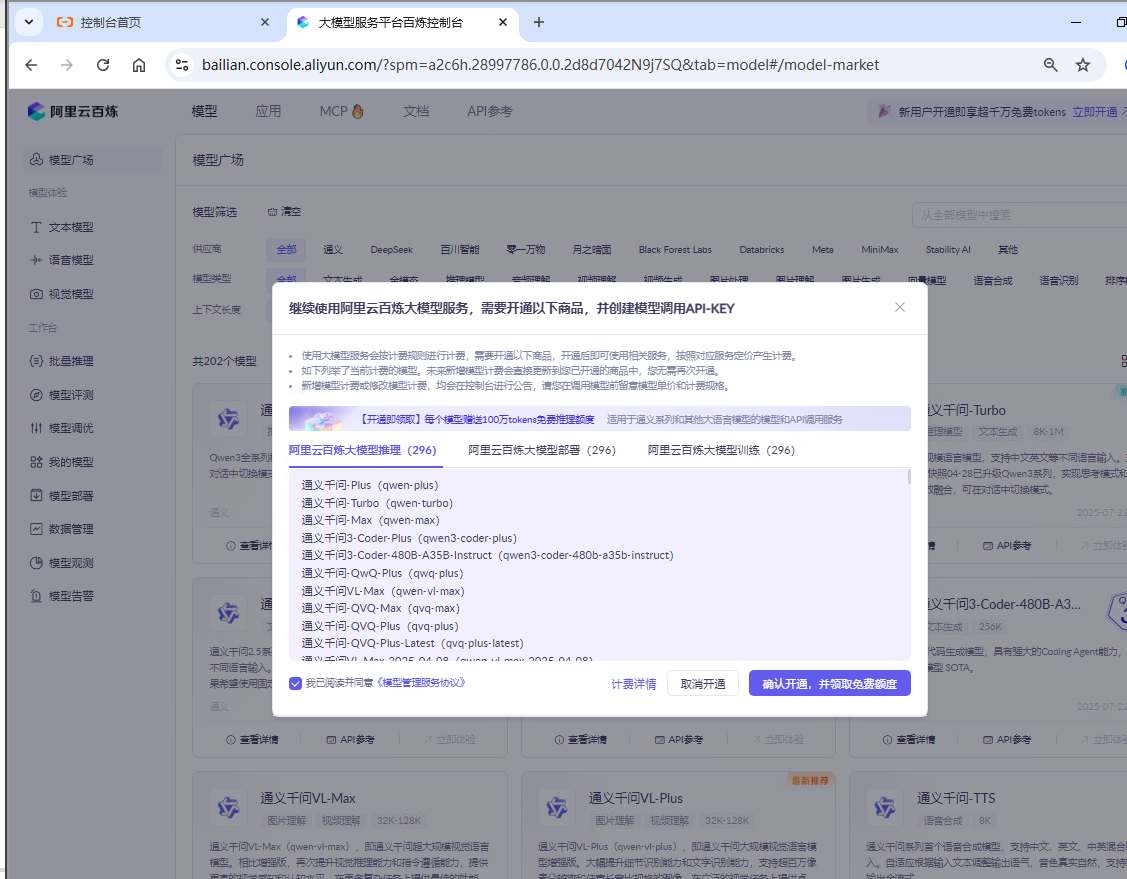
Task: Switch to the 控制台首页 browser tab
Action: pyautogui.click(x=162, y=22)
